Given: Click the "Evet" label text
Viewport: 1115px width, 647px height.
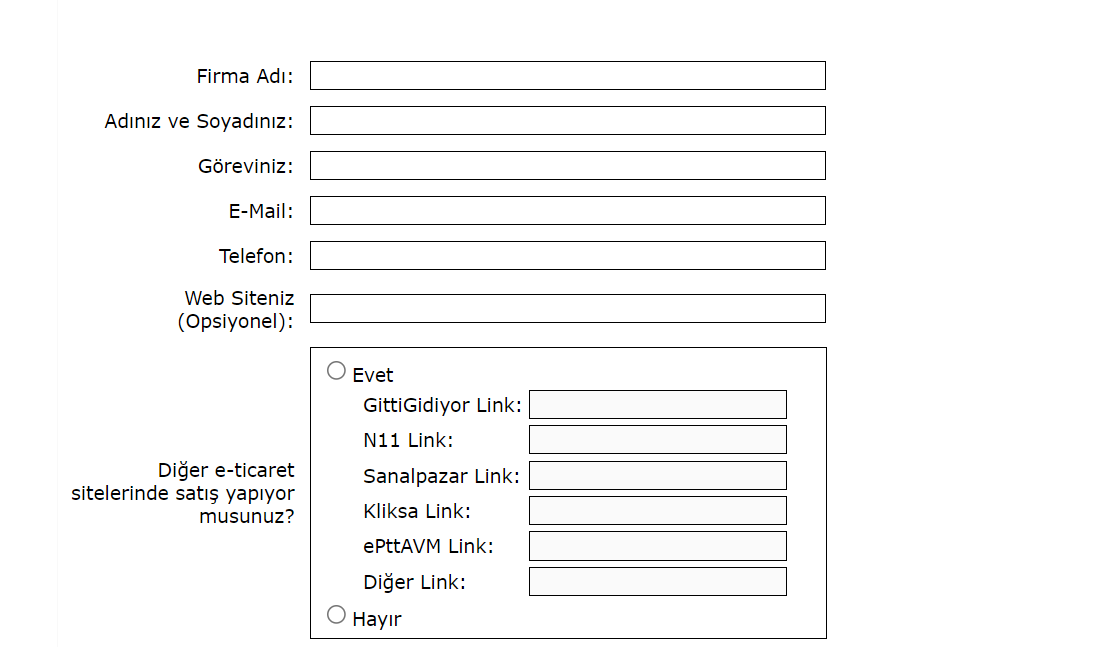Looking at the screenshot, I should (x=373, y=376).
